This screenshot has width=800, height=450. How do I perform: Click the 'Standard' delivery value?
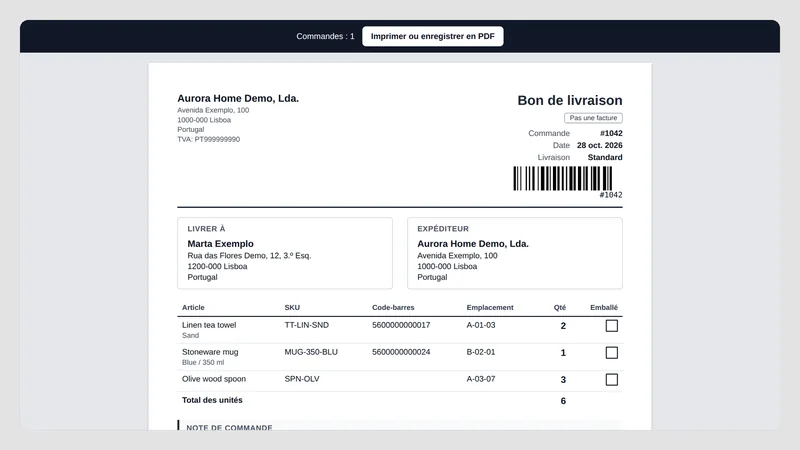coord(605,158)
